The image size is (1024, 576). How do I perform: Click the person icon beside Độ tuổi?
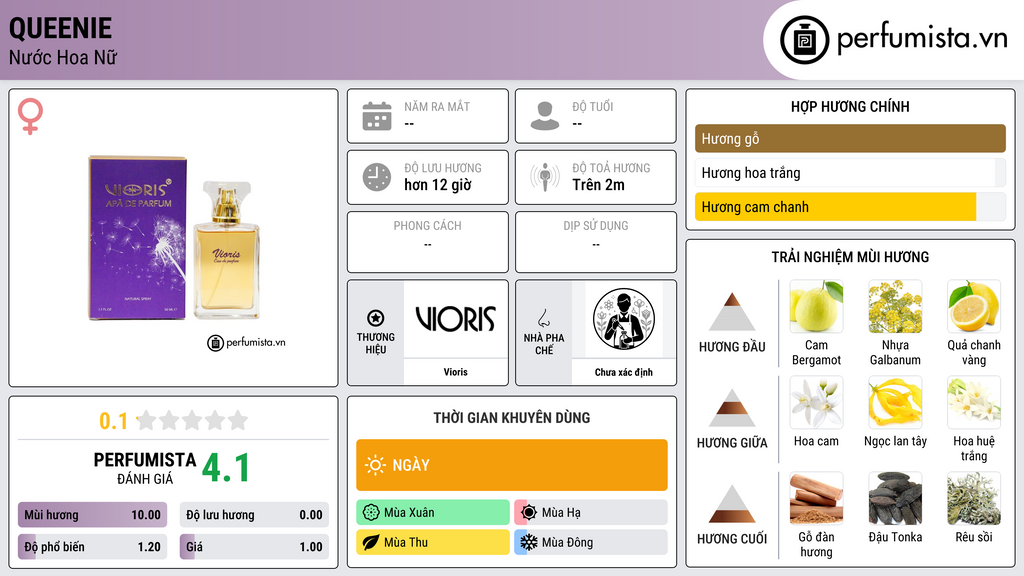[x=545, y=116]
